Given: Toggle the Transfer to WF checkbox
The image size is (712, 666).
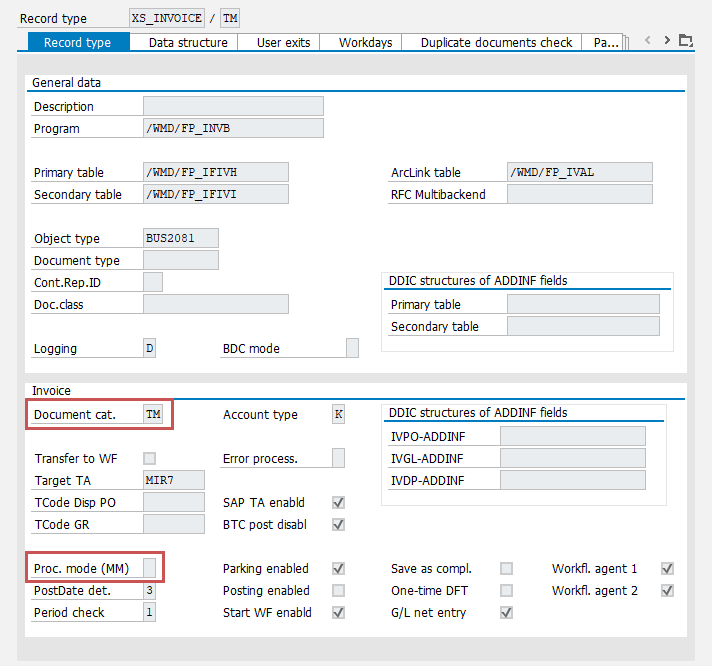Looking at the screenshot, I should [150, 459].
